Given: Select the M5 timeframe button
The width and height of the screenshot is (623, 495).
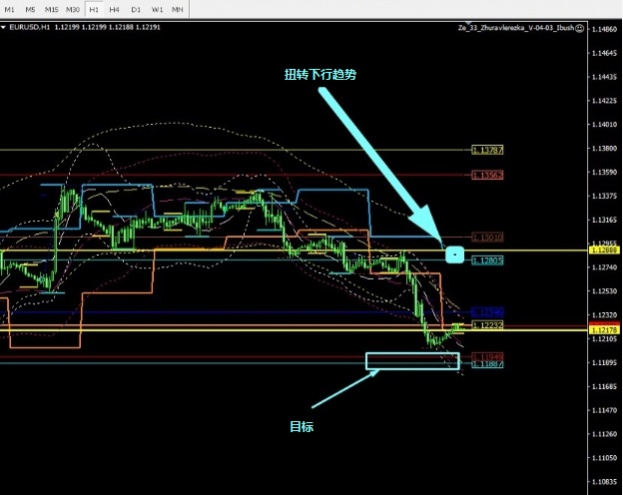Looking at the screenshot, I should (30, 8).
